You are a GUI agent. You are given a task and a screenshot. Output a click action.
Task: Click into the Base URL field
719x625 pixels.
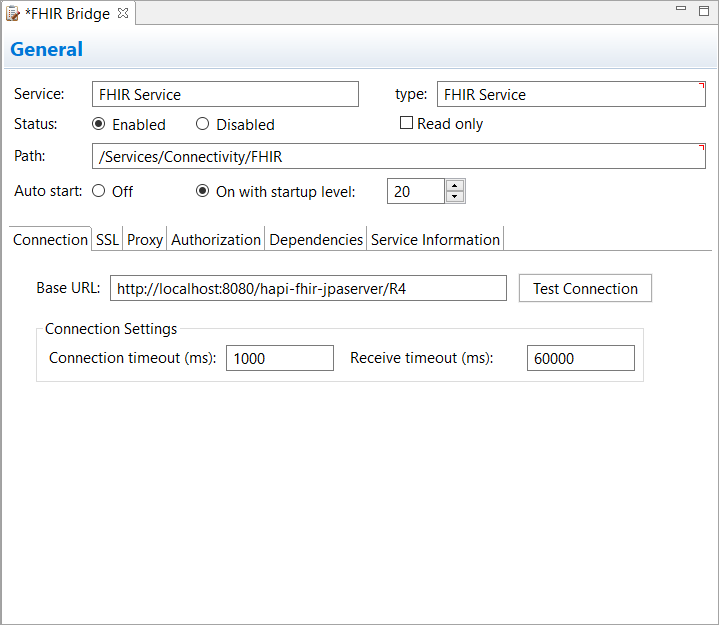308,288
